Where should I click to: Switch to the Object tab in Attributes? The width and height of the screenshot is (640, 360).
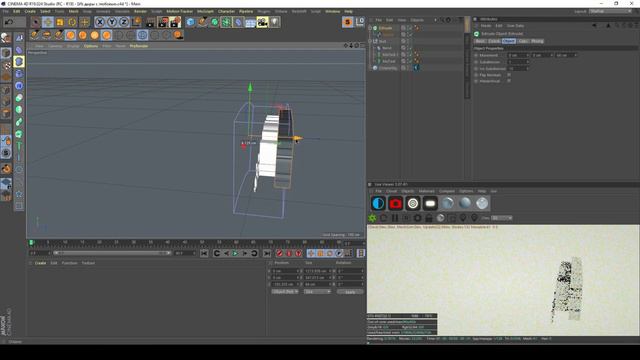[x=509, y=41]
